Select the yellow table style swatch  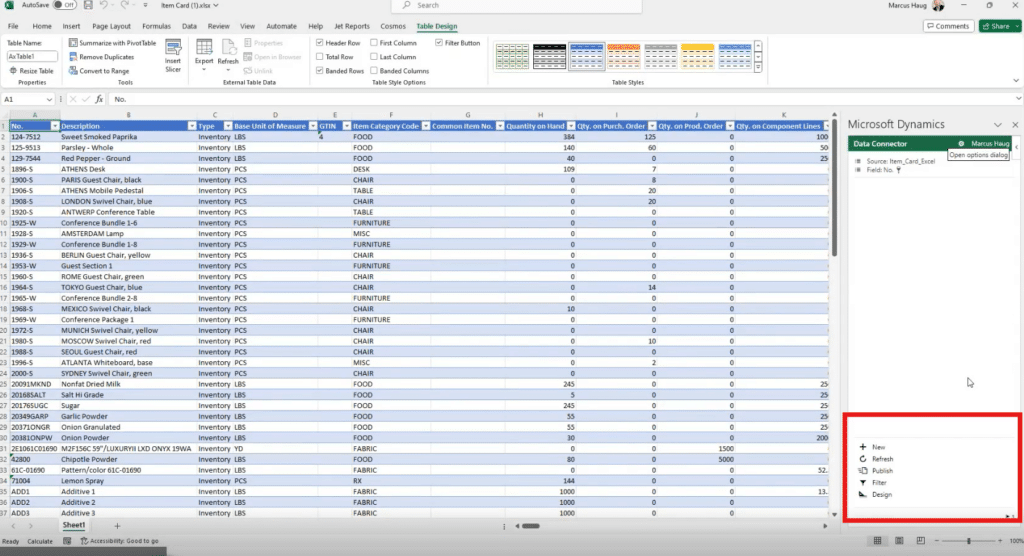(x=697, y=56)
